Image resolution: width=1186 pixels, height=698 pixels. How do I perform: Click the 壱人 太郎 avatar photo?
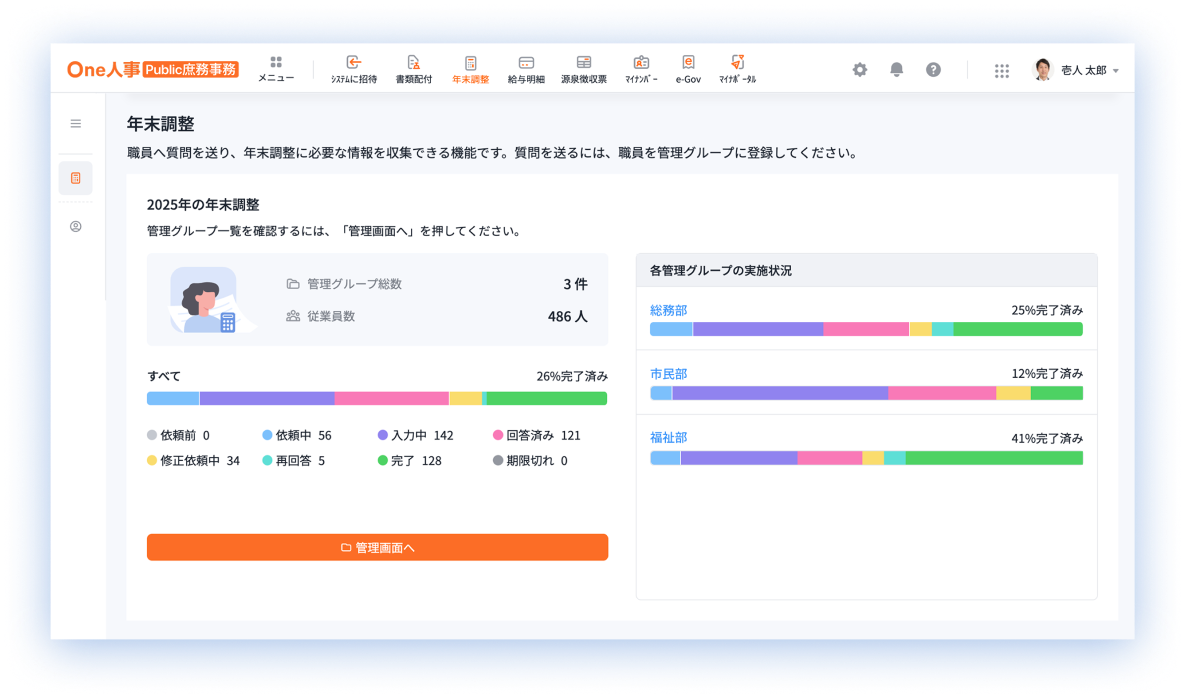click(x=1043, y=70)
